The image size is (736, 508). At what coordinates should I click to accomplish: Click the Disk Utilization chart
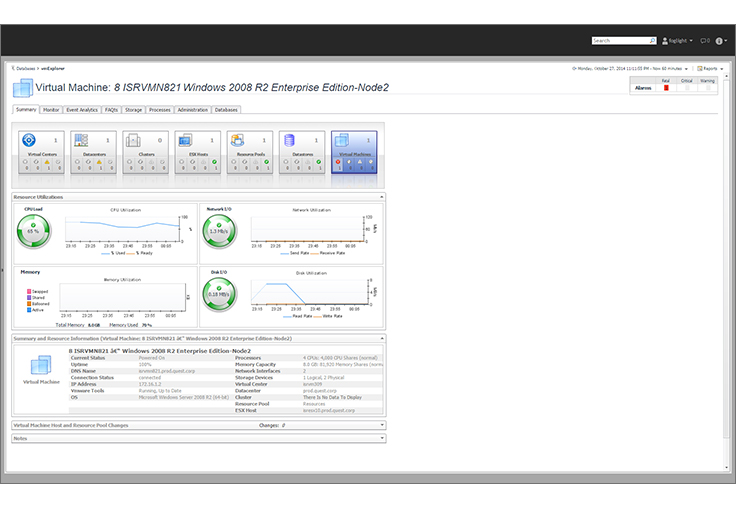pos(310,292)
